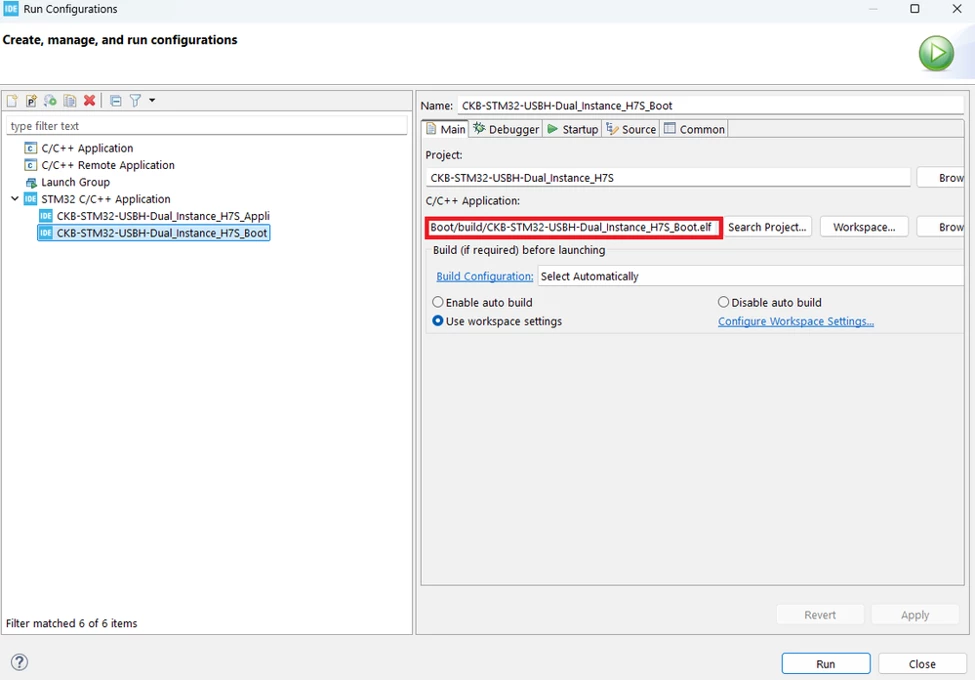
Task: Collapse the STM32 C/C++ Application node
Action: coord(15,199)
